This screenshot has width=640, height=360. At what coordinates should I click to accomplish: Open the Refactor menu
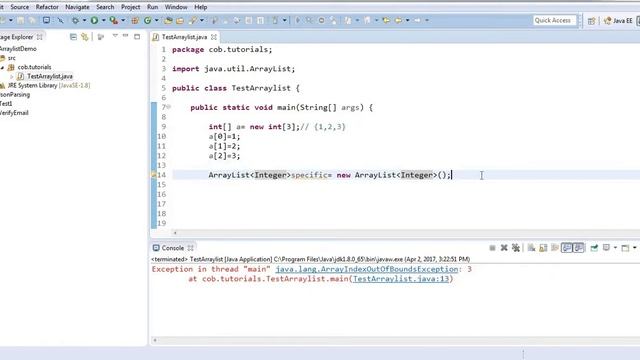pos(47,7)
